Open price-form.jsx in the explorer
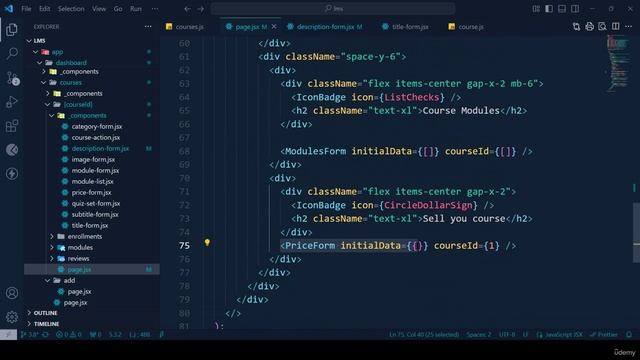 pos(91,192)
